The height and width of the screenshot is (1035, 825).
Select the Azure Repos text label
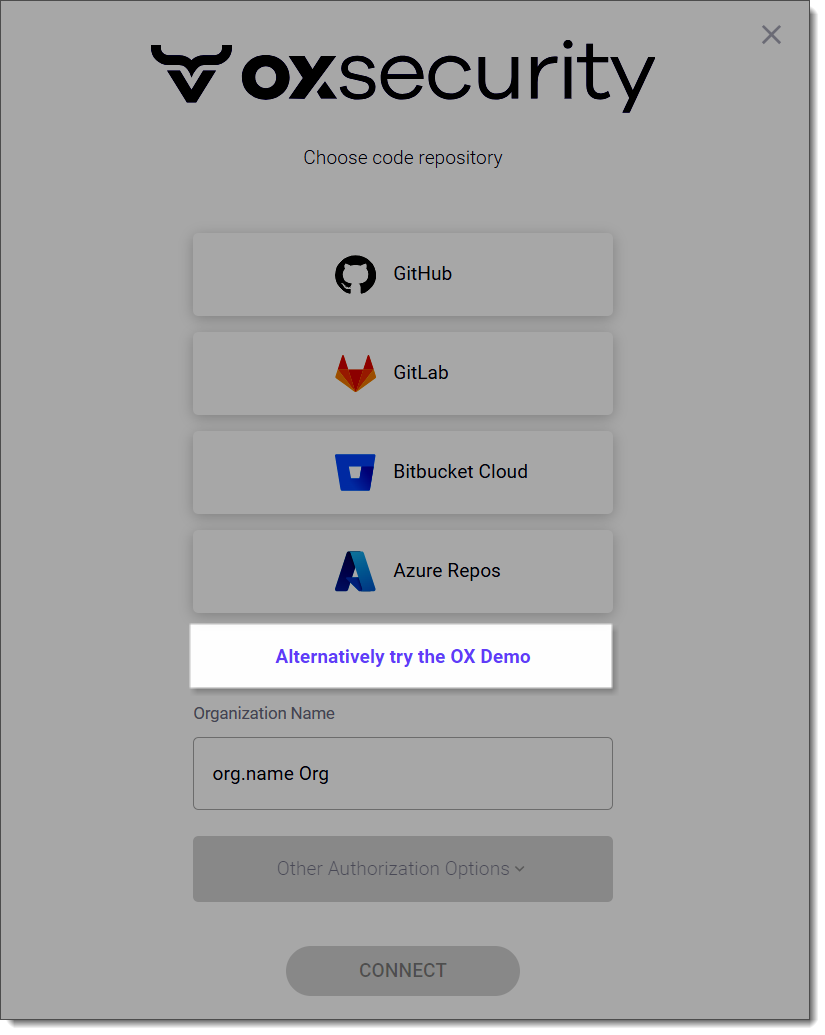(446, 571)
